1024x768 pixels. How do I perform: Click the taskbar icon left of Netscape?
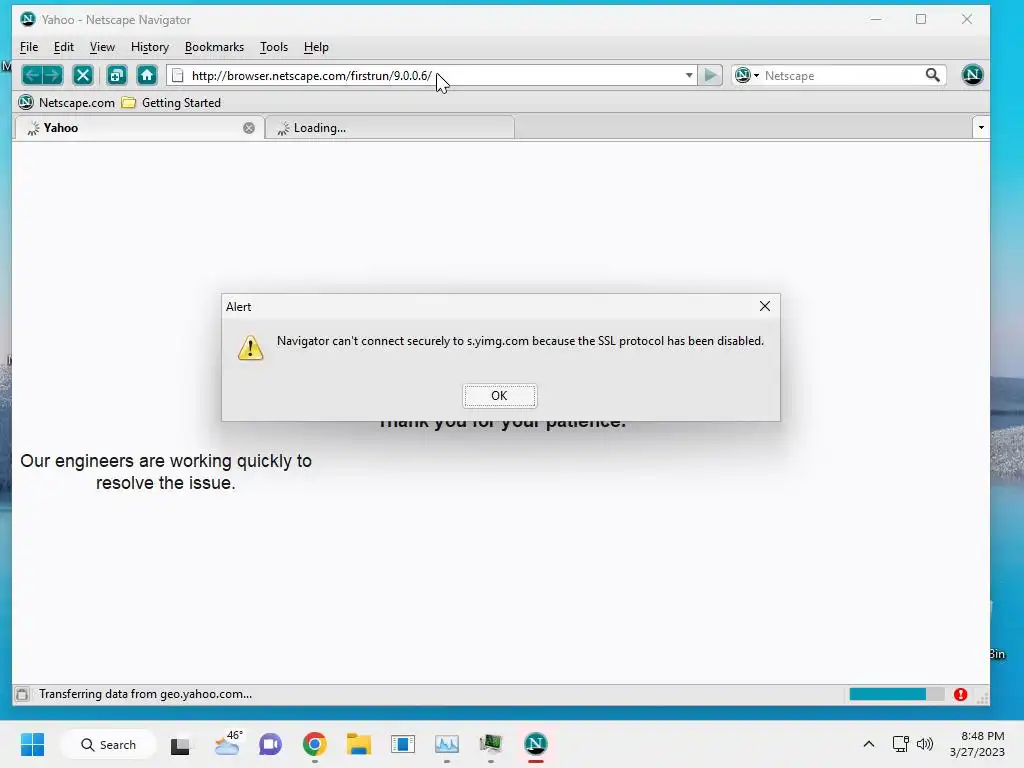click(490, 744)
